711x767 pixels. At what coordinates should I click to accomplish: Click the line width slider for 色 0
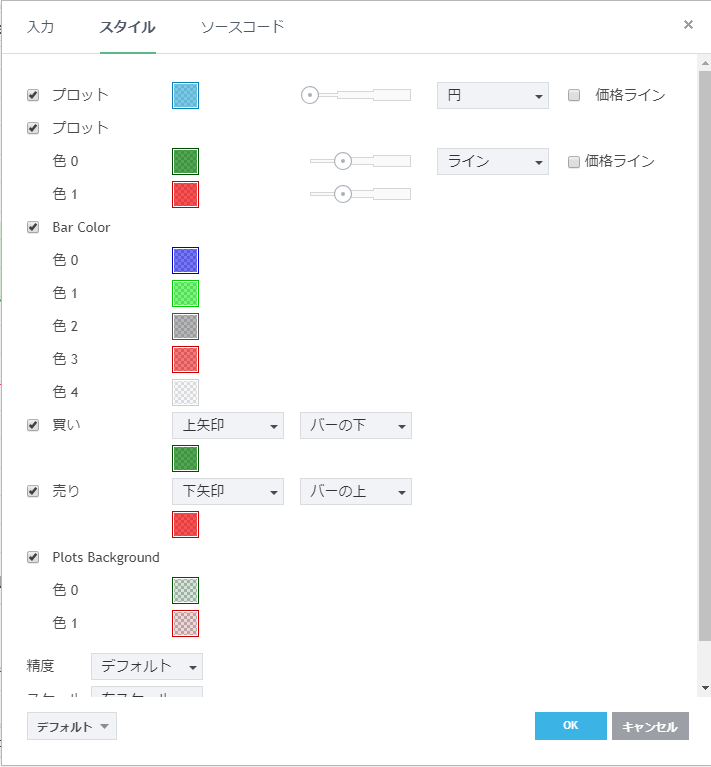(360, 161)
